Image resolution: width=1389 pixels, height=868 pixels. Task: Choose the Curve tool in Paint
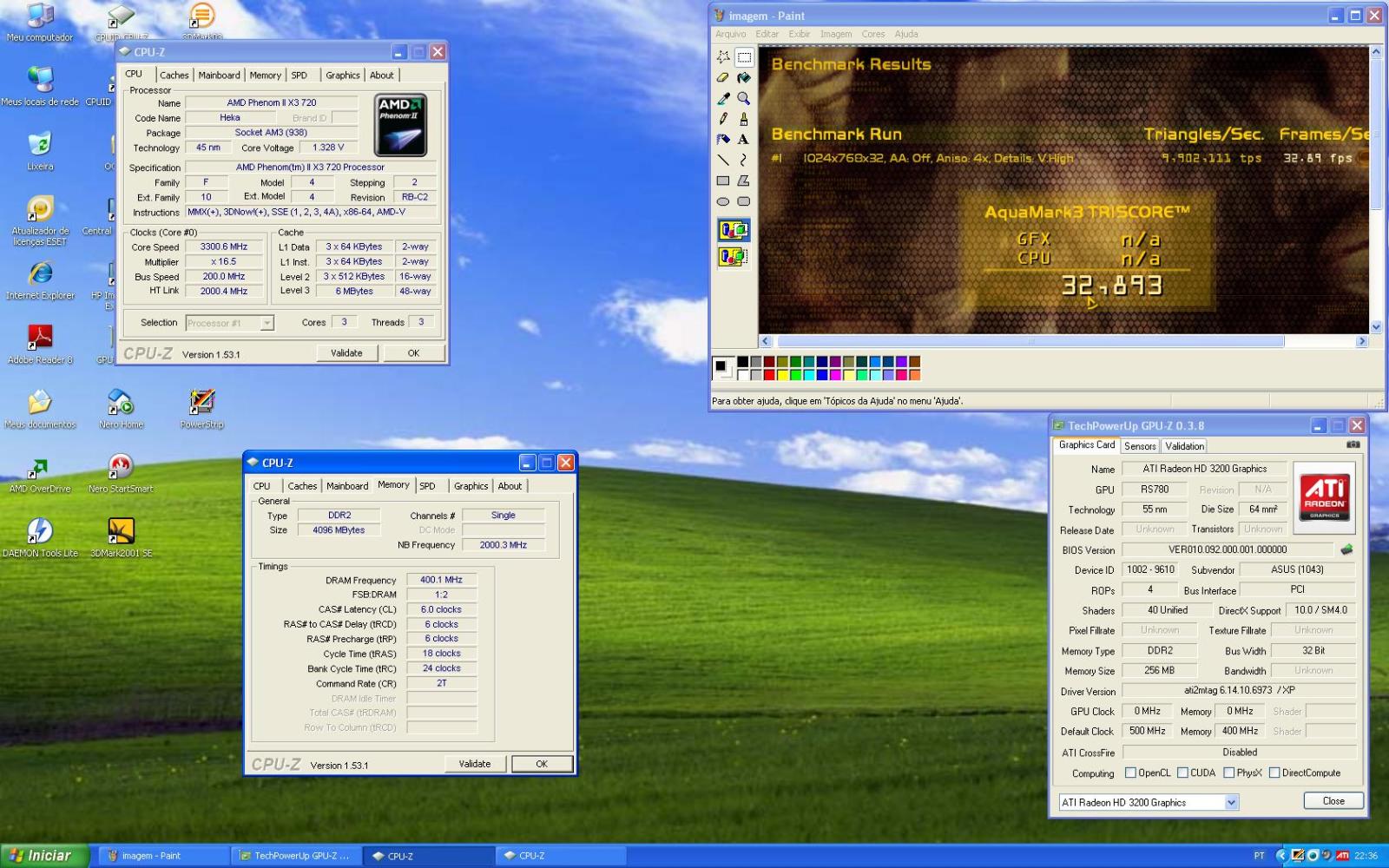coord(744,160)
